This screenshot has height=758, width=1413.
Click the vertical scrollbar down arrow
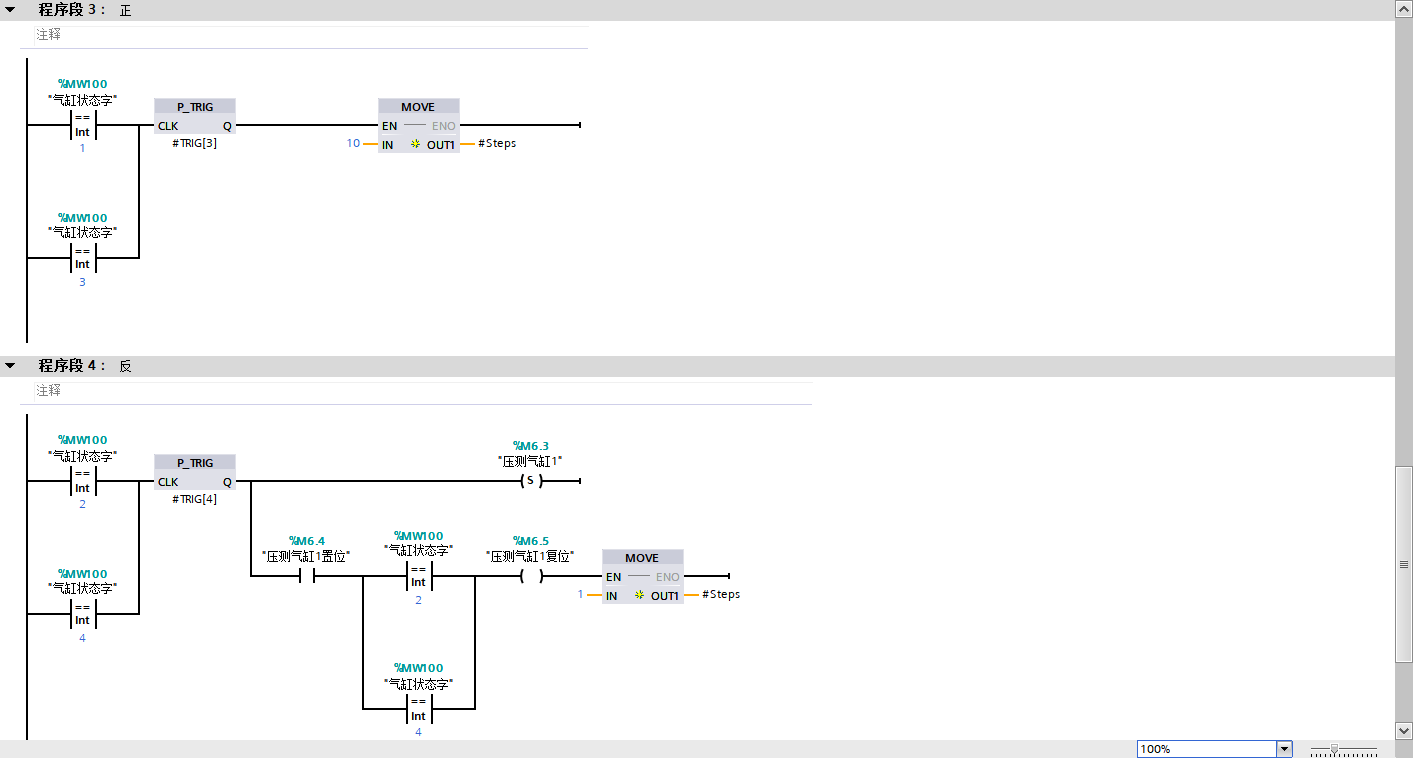pos(1403,730)
